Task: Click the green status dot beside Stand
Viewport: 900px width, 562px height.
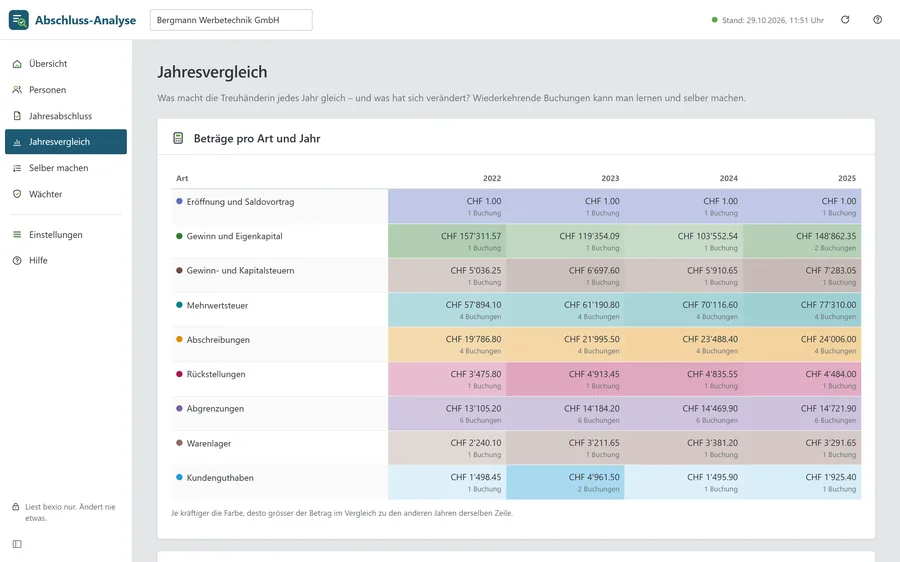Action: pyautogui.click(x=715, y=20)
